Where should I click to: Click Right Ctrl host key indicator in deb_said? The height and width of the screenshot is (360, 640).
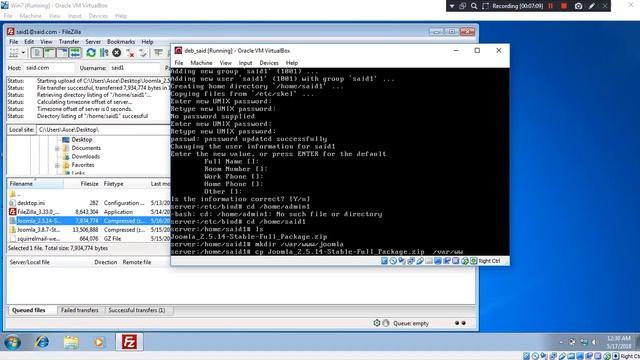489,261
